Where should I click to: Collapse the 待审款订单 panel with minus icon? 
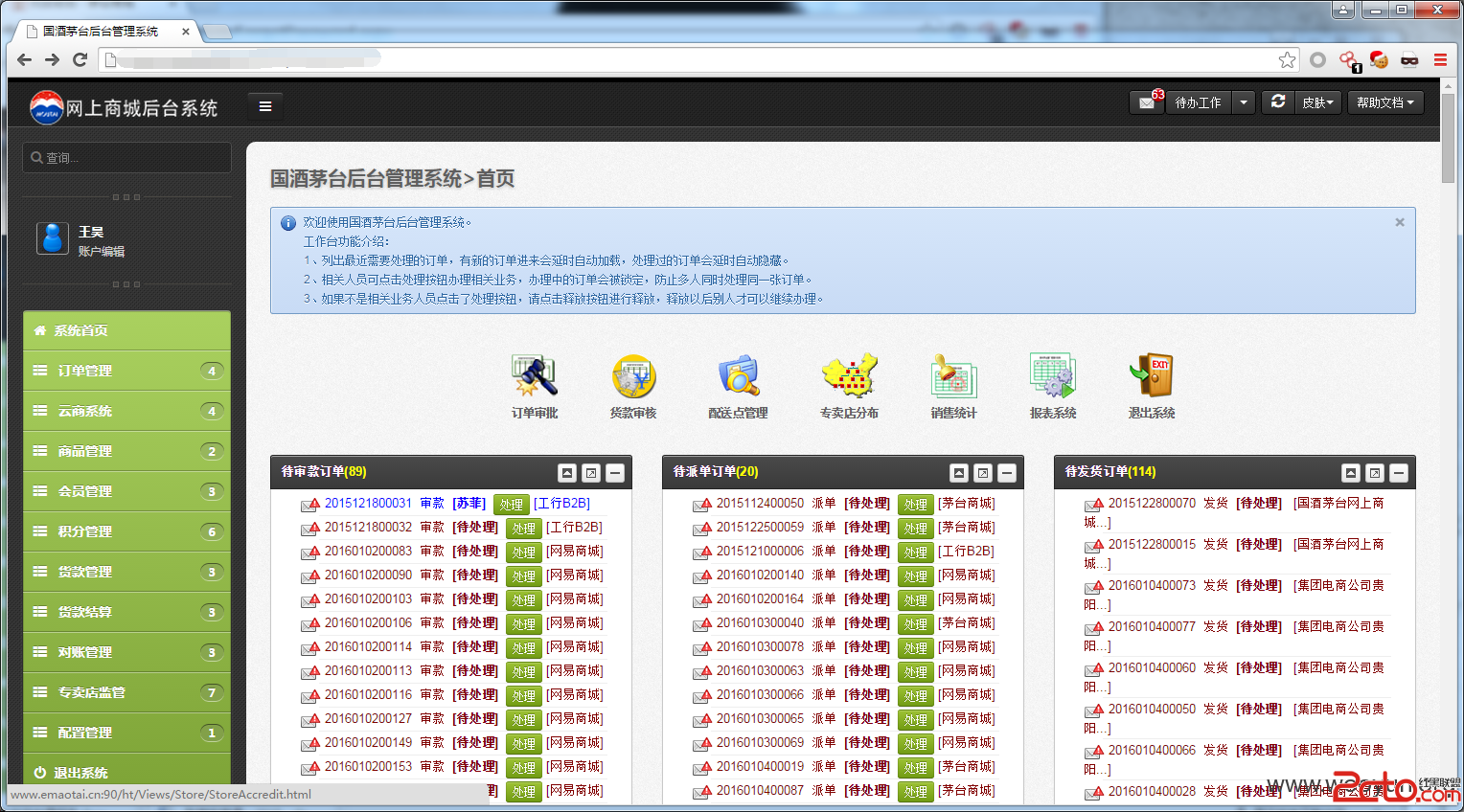(615, 473)
